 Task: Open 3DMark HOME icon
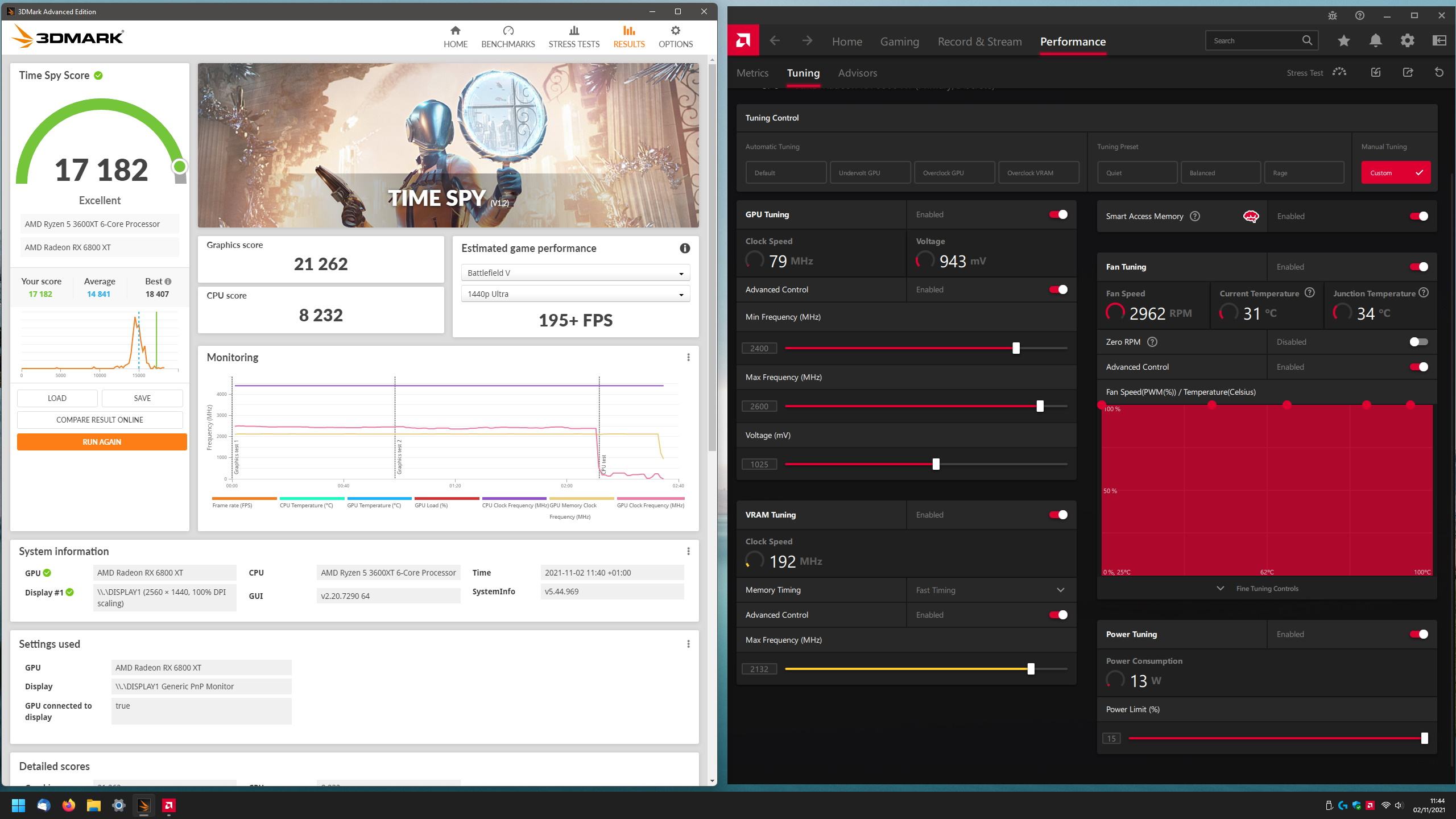coord(455,30)
